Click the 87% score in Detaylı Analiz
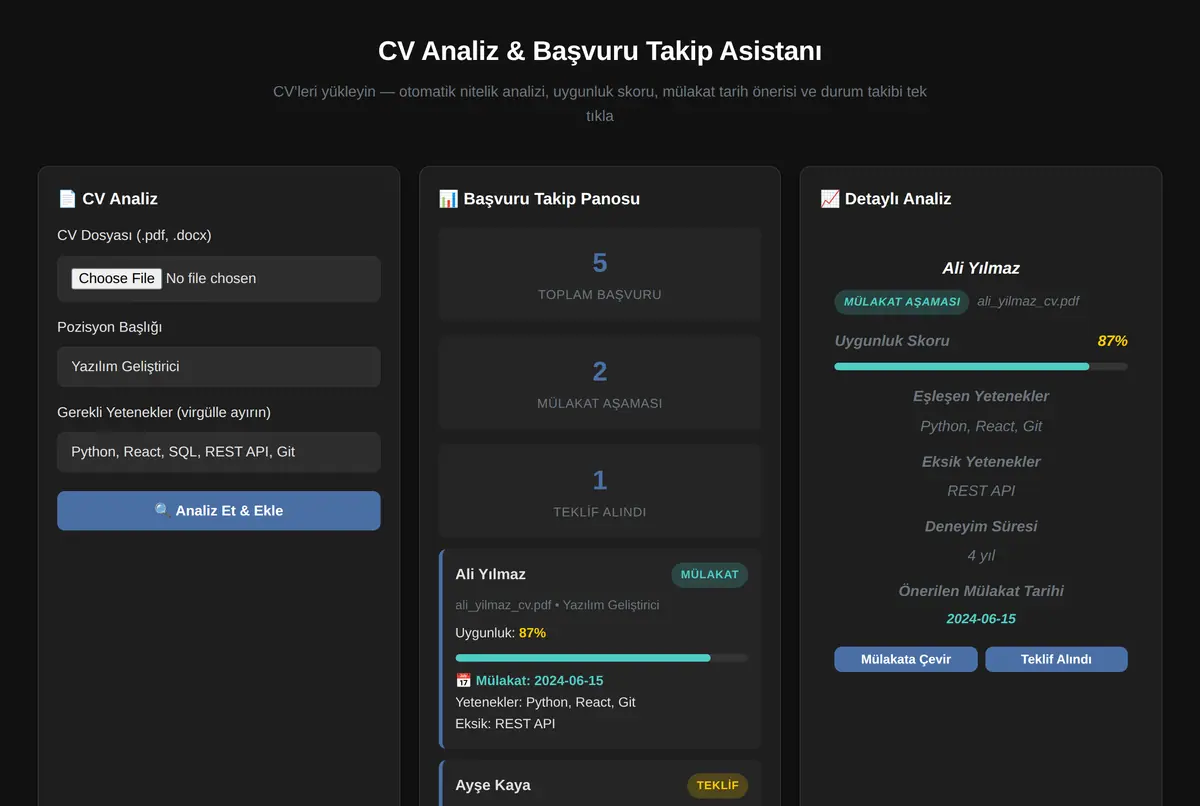Viewport: 1200px width, 806px height. click(x=1112, y=341)
